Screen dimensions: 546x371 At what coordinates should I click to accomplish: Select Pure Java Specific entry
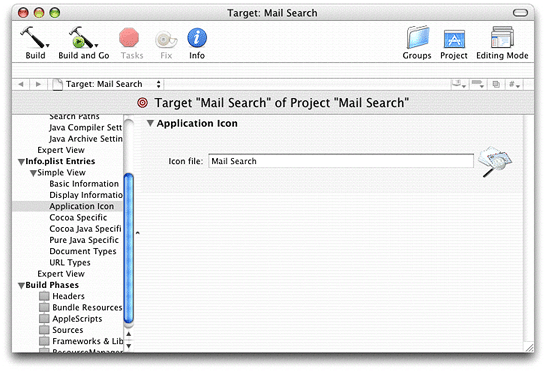(x=84, y=240)
